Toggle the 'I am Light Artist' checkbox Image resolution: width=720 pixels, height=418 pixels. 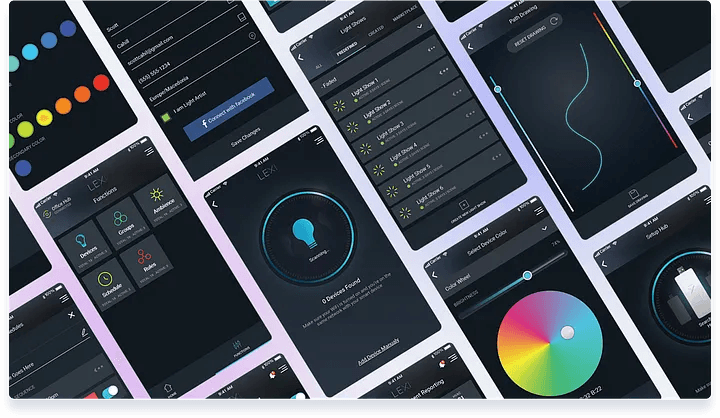(166, 117)
